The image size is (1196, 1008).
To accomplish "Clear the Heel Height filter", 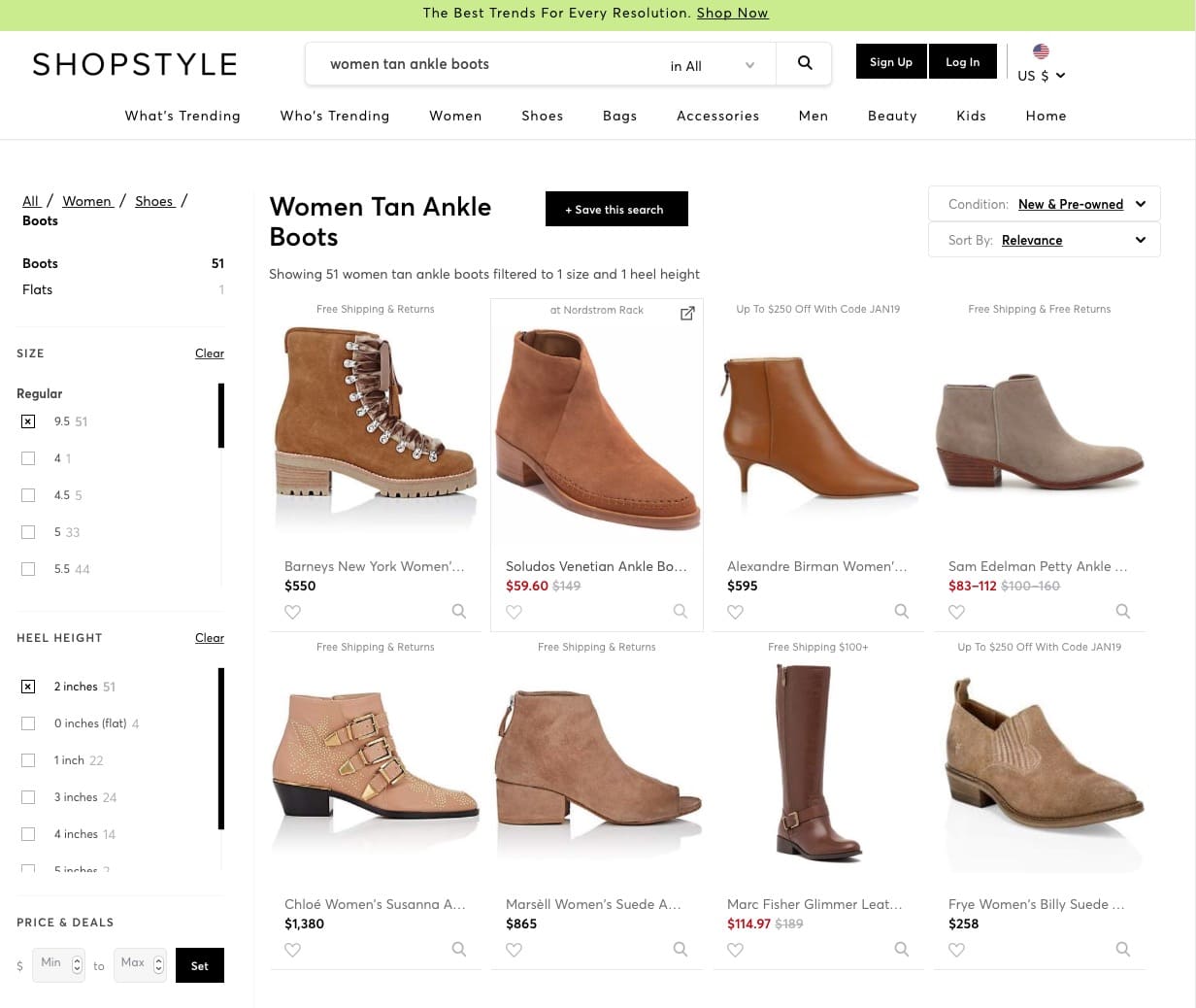I will pos(210,638).
